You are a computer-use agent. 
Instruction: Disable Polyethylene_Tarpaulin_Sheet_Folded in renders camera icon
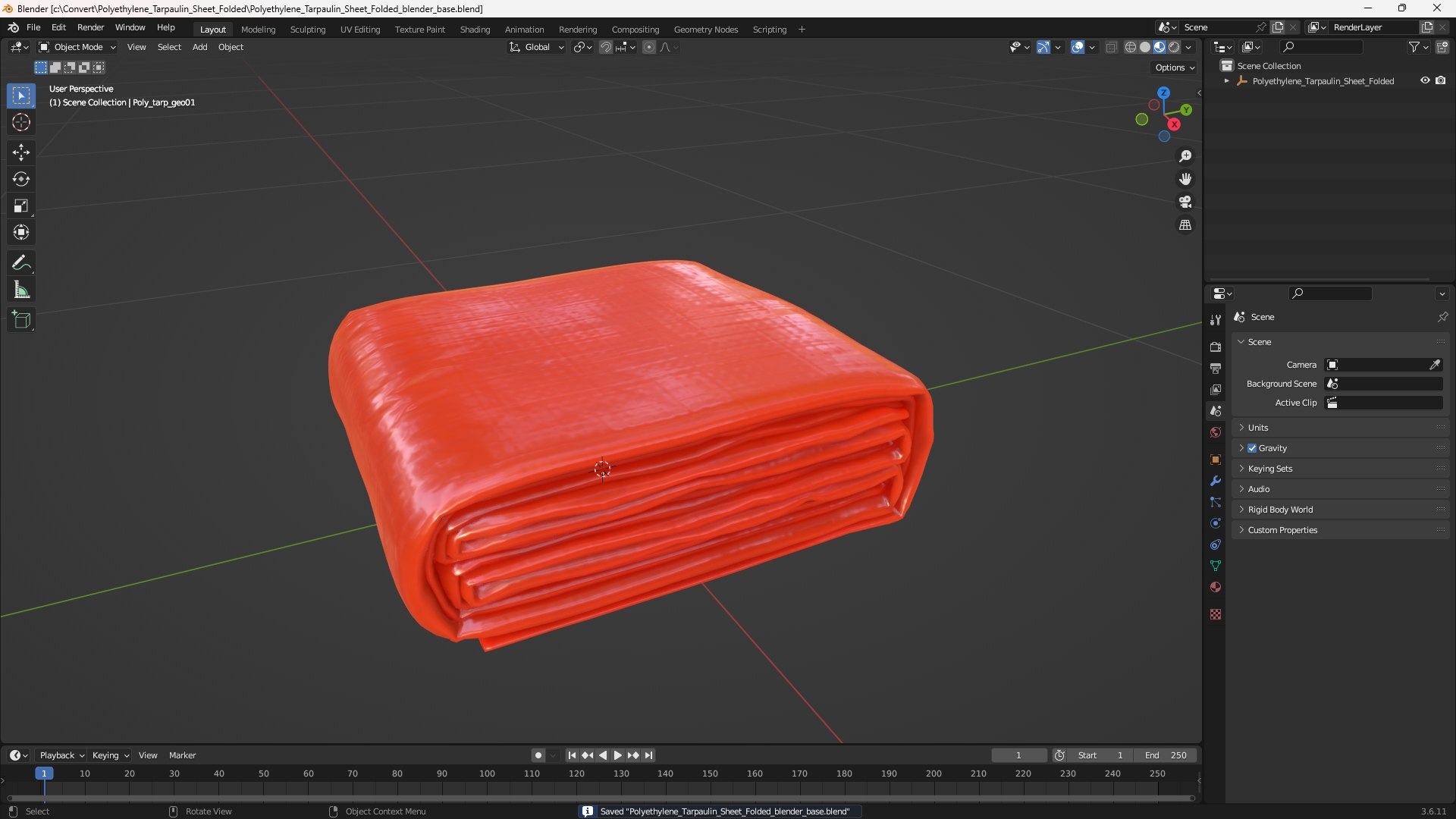[1440, 80]
